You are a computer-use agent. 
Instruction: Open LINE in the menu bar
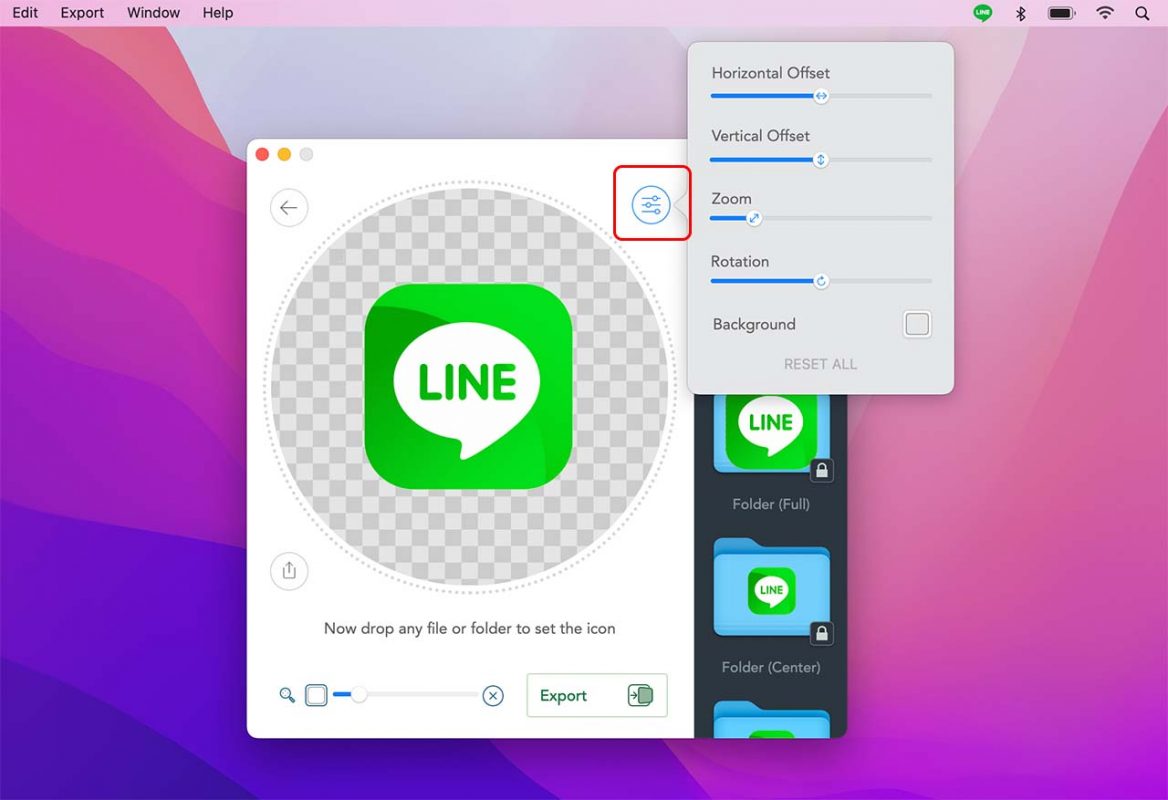coord(983,13)
